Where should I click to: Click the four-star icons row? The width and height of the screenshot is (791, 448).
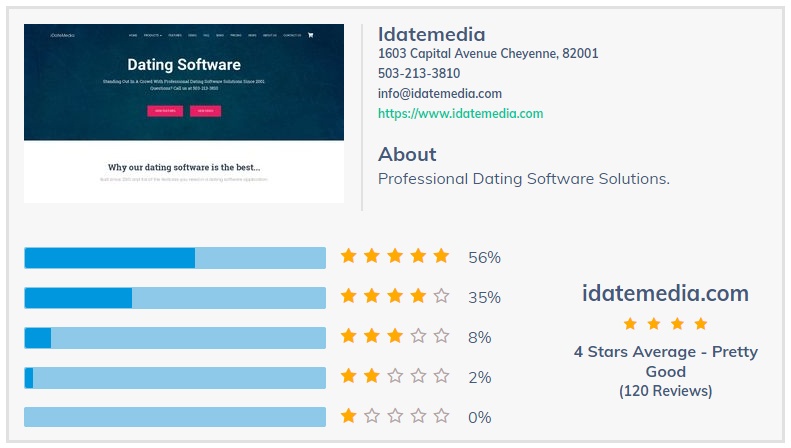(395, 296)
